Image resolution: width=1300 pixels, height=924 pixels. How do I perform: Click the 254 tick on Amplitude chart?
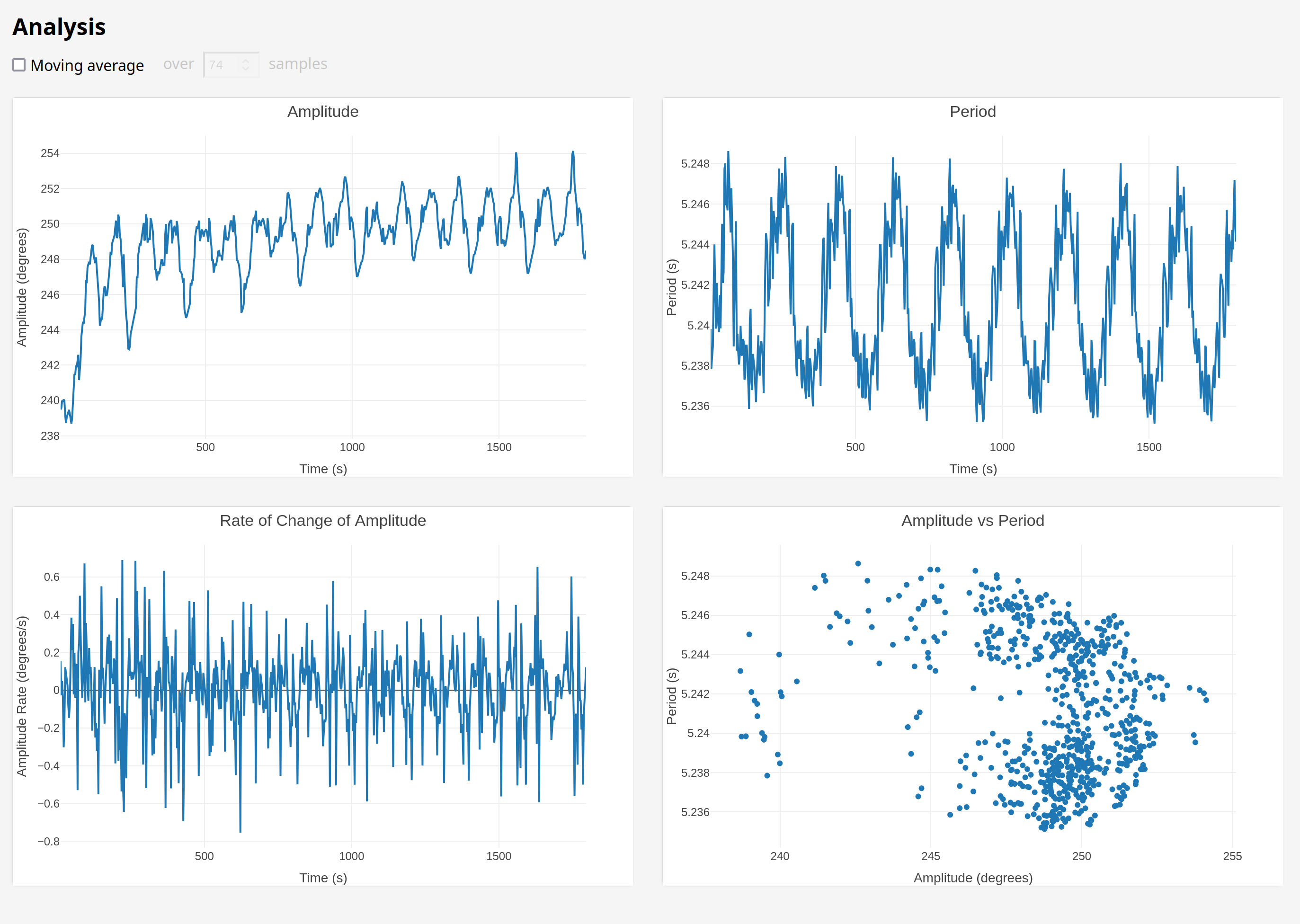pyautogui.click(x=50, y=153)
